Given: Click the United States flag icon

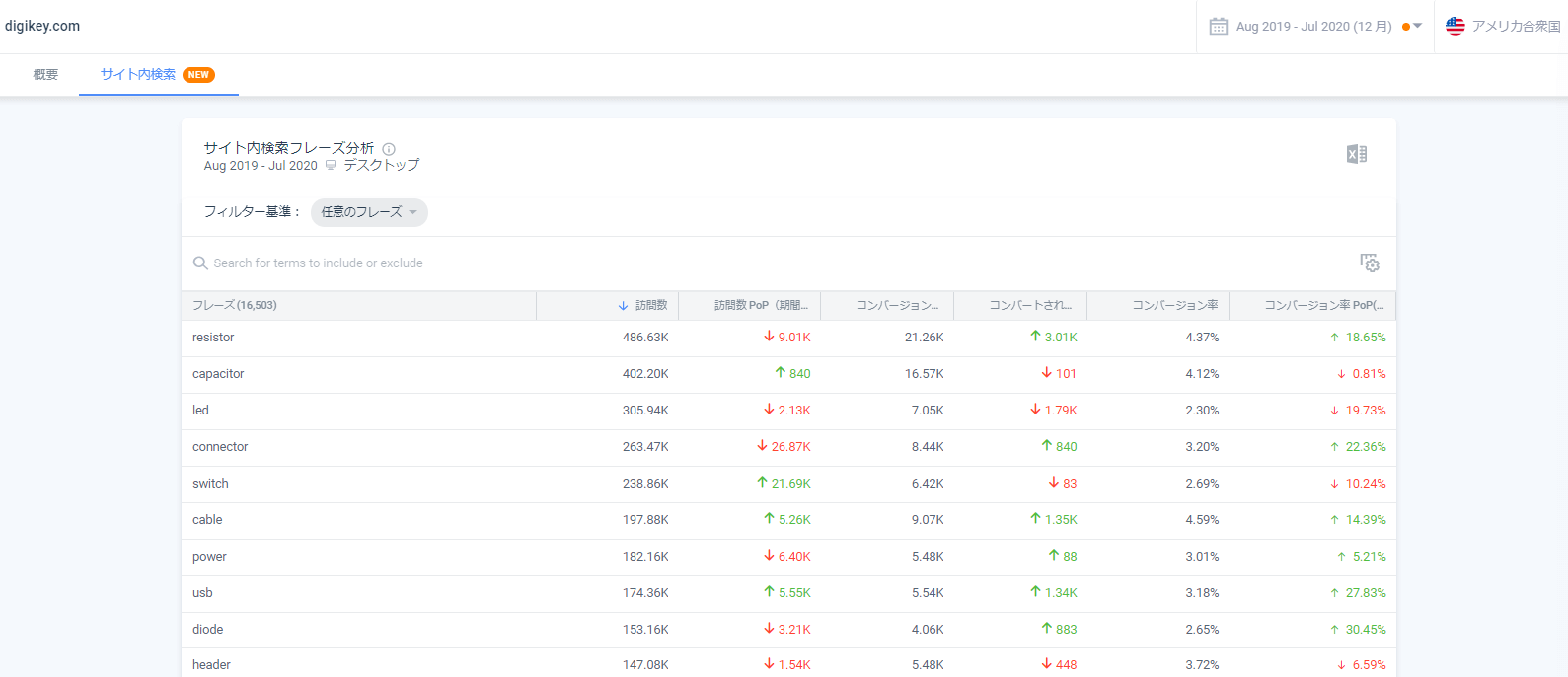Looking at the screenshot, I should [1455, 27].
